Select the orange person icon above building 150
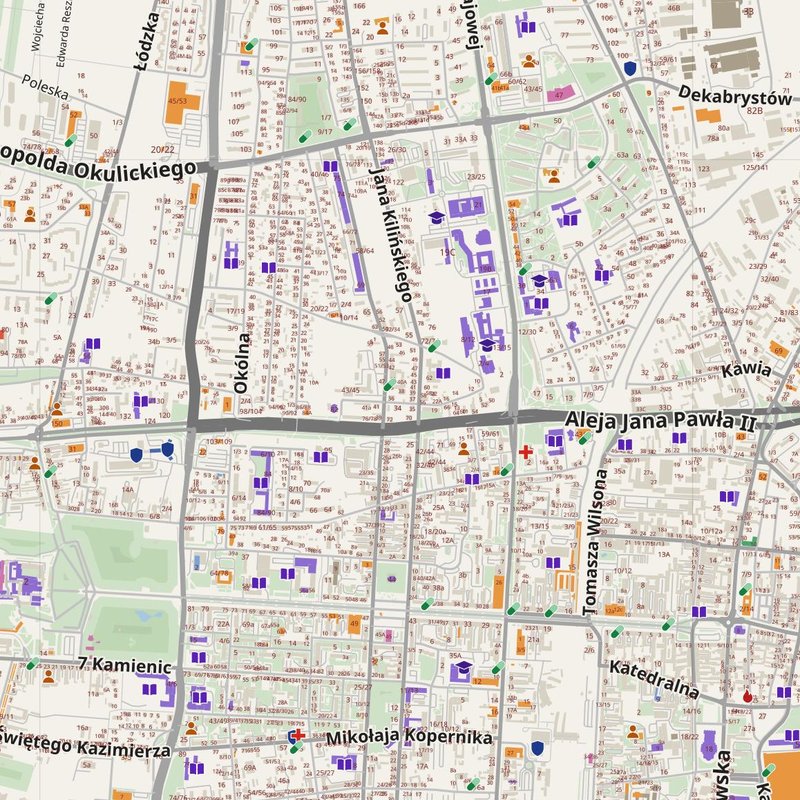Screen dimensions: 800x800 (x=57, y=410)
